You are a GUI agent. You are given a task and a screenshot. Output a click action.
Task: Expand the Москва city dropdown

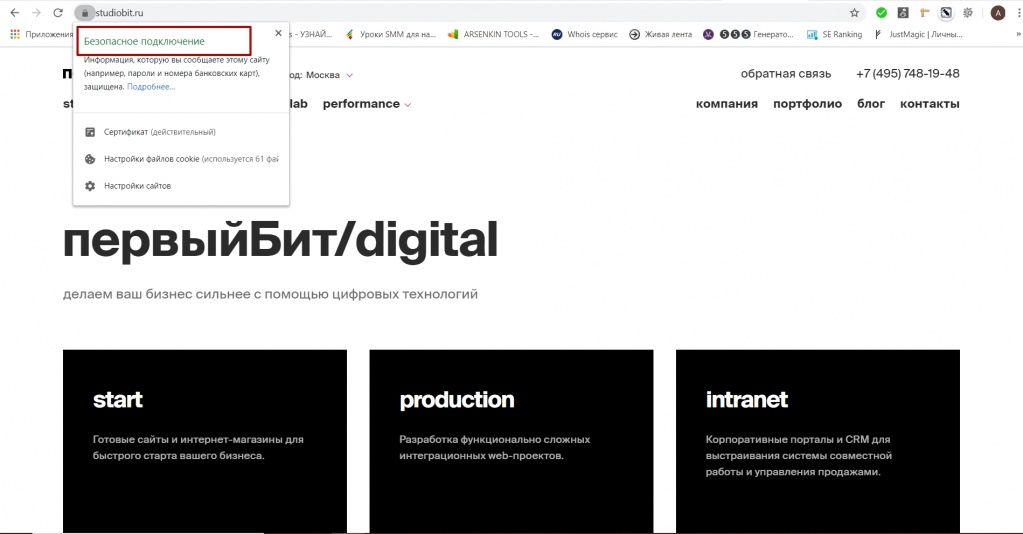[328, 75]
